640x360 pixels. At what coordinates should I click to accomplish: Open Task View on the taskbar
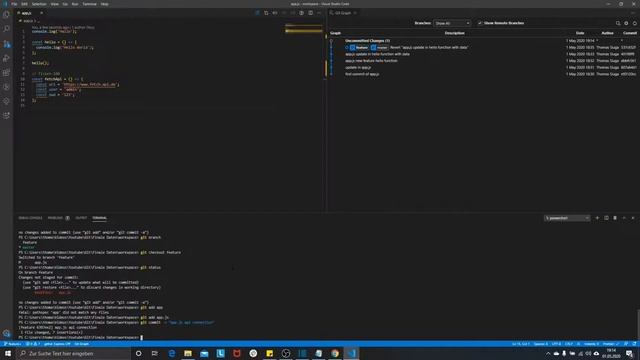click(x=155, y=353)
